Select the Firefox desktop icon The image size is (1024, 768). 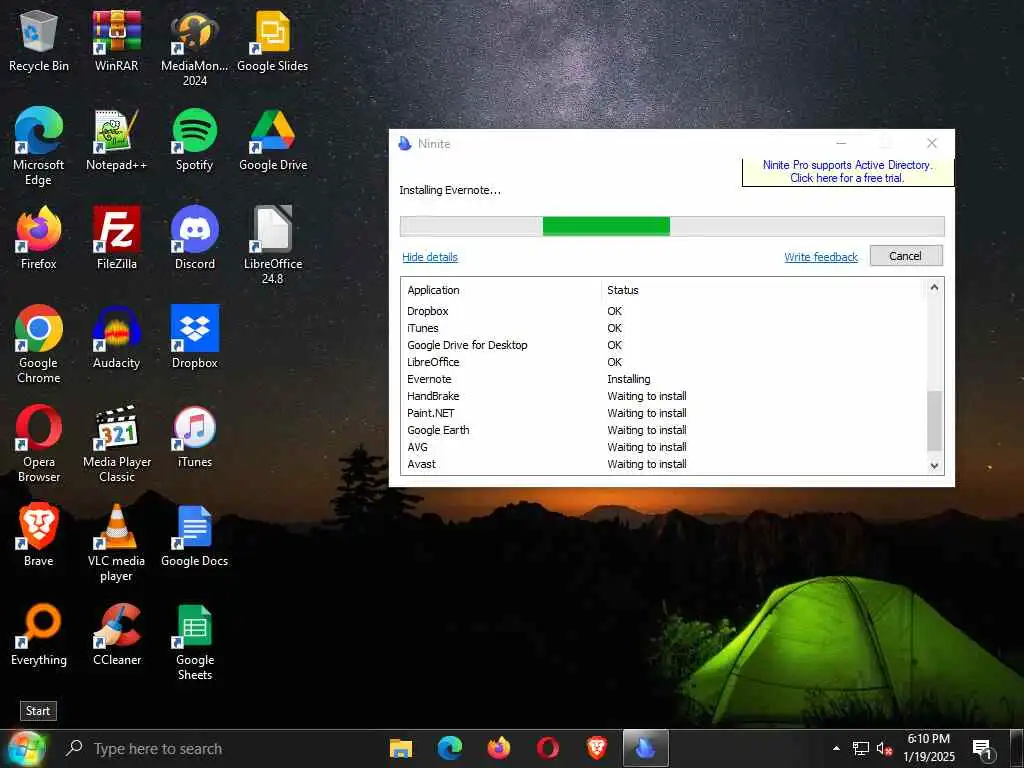pos(39,238)
